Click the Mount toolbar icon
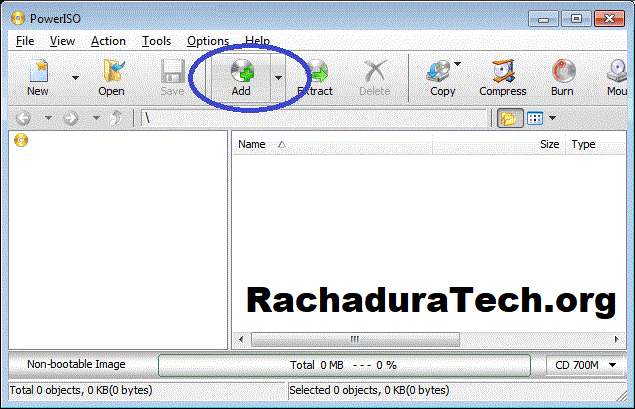 tap(618, 71)
